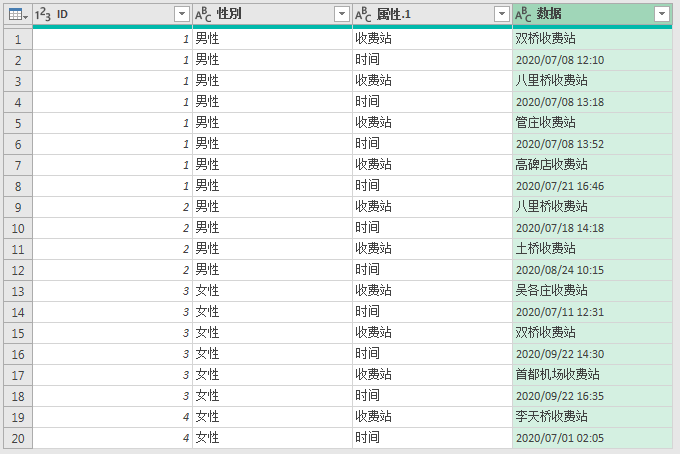
Task: Select the 性别 column header
Action: (x=272, y=14)
